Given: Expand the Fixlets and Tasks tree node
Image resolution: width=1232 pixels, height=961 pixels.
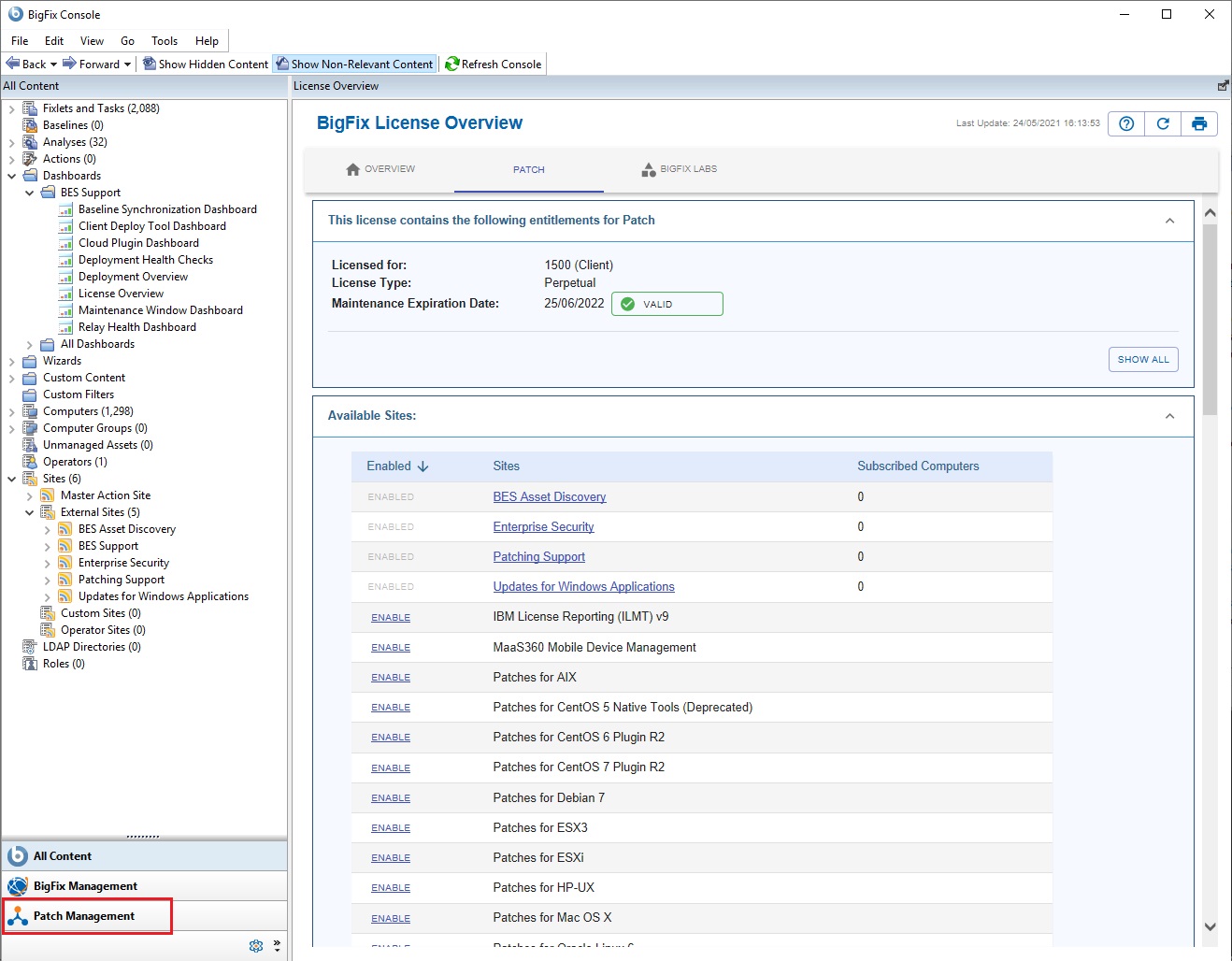Looking at the screenshot, I should (x=11, y=109).
